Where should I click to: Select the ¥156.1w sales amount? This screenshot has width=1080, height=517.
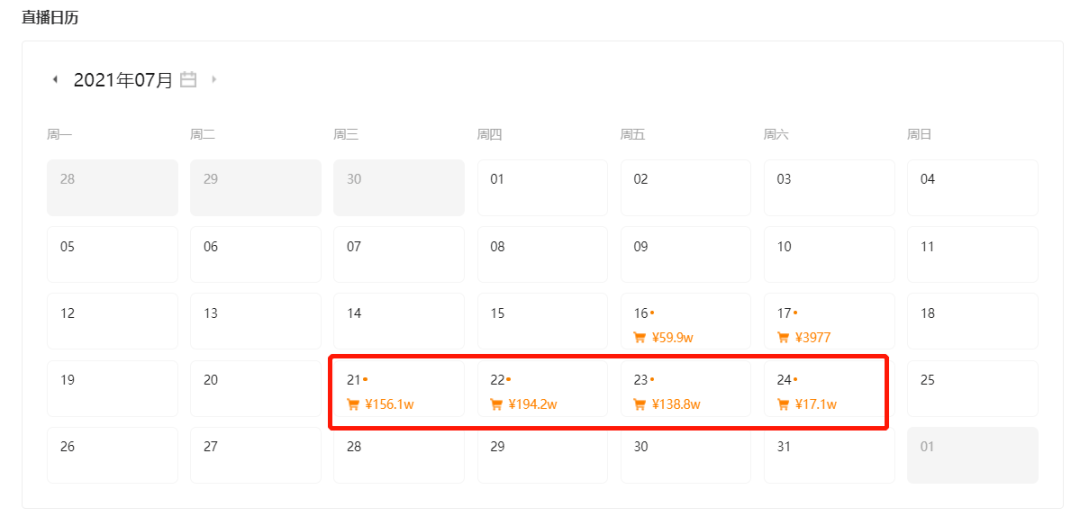coord(390,405)
